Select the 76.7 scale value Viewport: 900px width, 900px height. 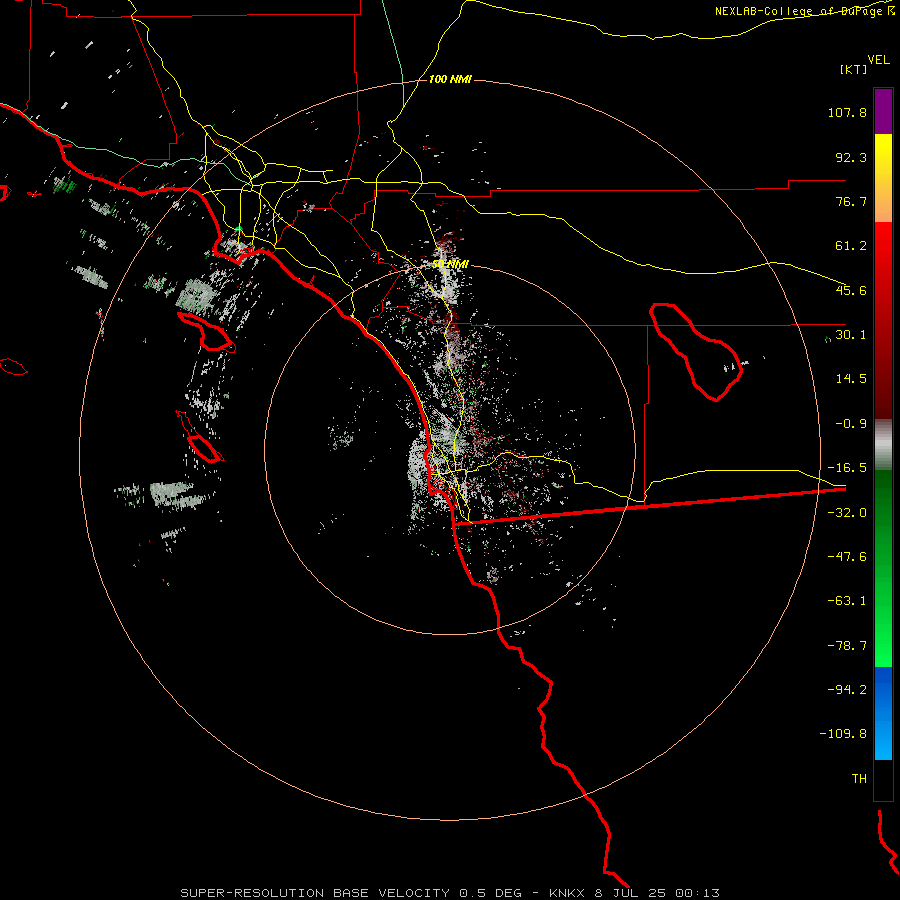pos(851,201)
